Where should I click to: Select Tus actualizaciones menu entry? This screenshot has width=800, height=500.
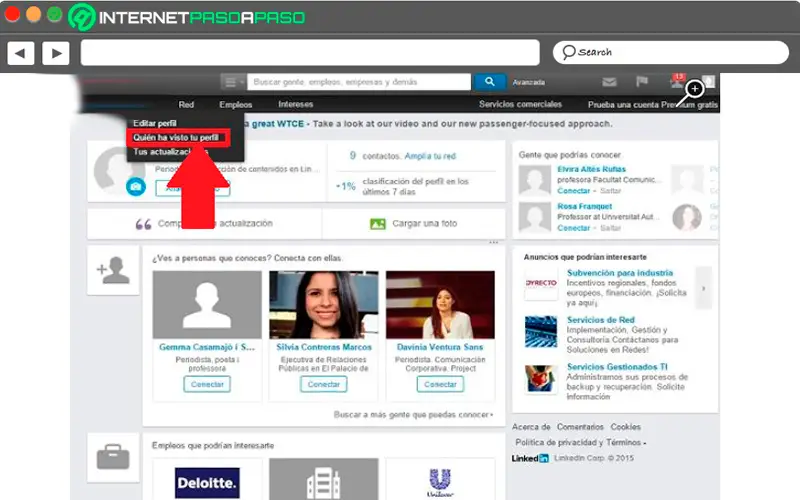pos(170,152)
